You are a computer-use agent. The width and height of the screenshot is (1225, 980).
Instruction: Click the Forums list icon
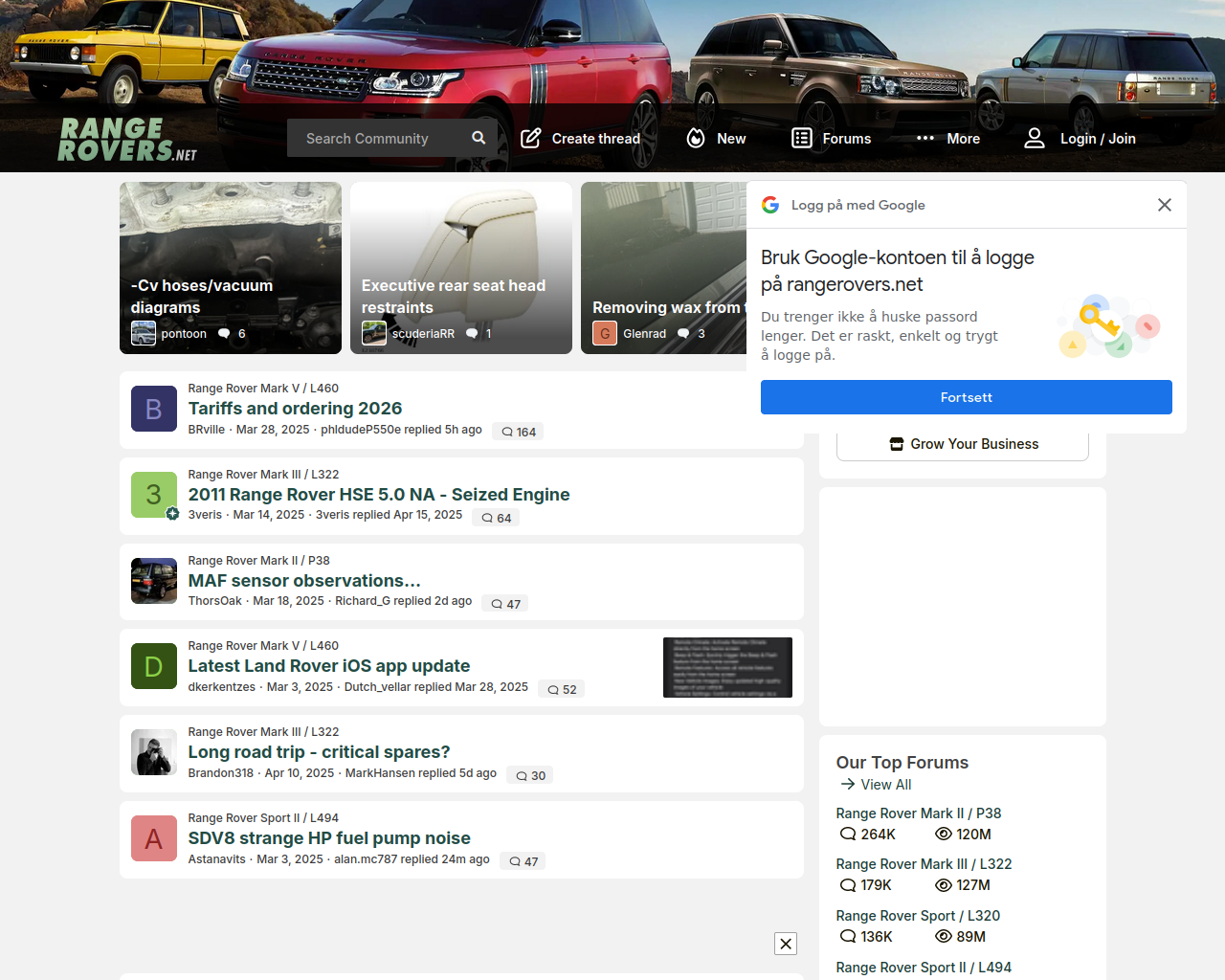[802, 138]
